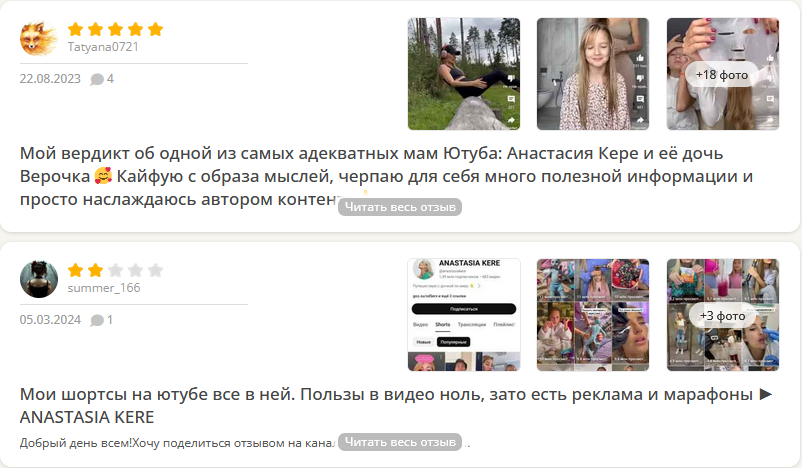
Task: Open Tatyana0721's fox avatar
Action: click(x=38, y=38)
